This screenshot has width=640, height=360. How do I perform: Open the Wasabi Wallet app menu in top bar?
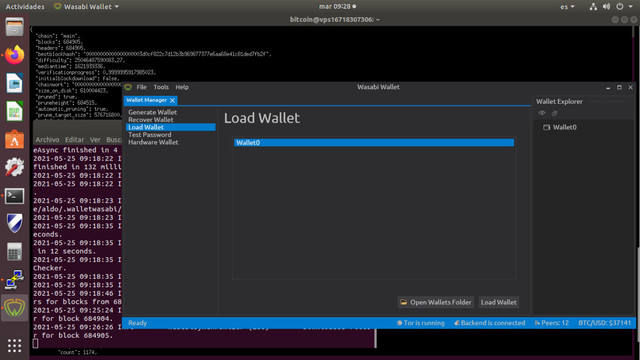(87, 7)
